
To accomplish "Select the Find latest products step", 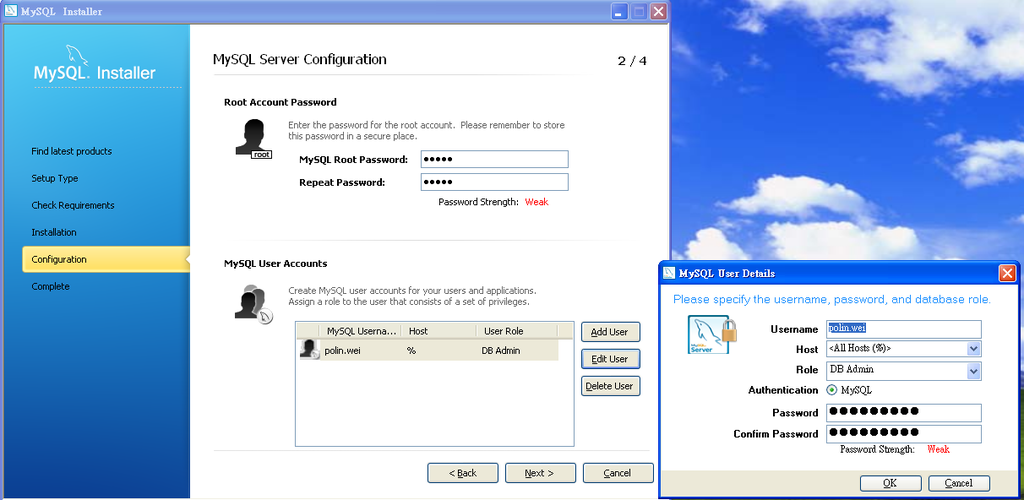I will [x=72, y=151].
